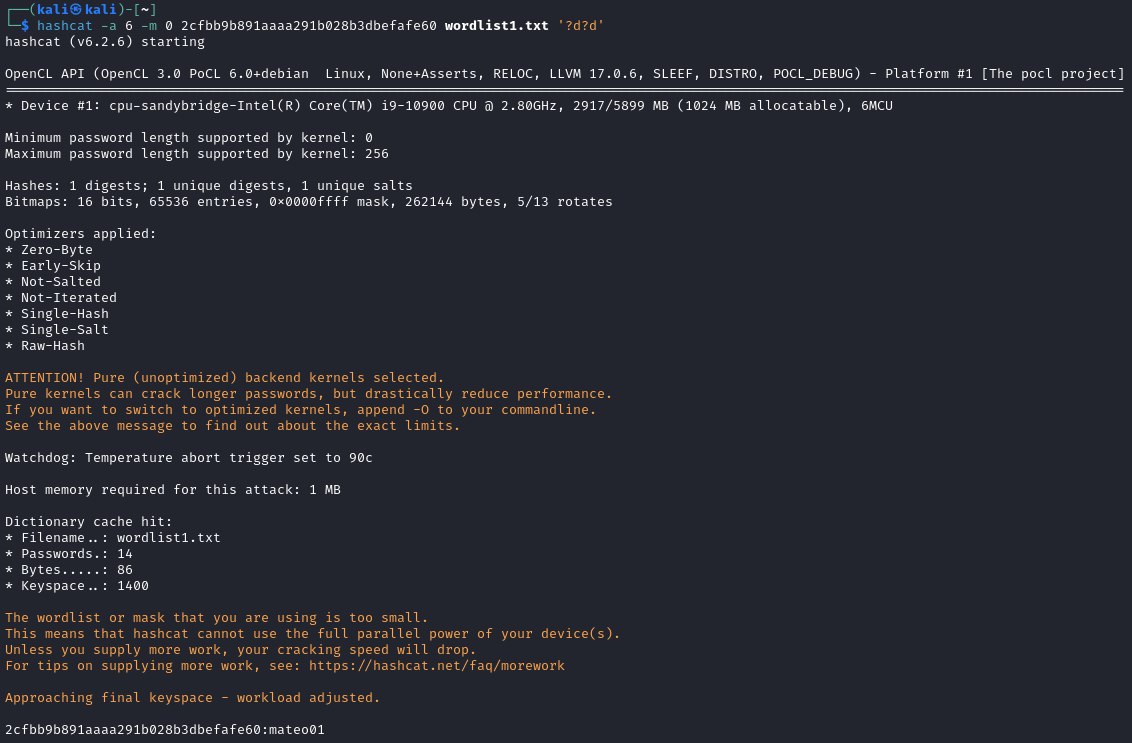This screenshot has width=1132, height=743.
Task: Click the Device #1 CPU info line
Action: [x=448, y=106]
